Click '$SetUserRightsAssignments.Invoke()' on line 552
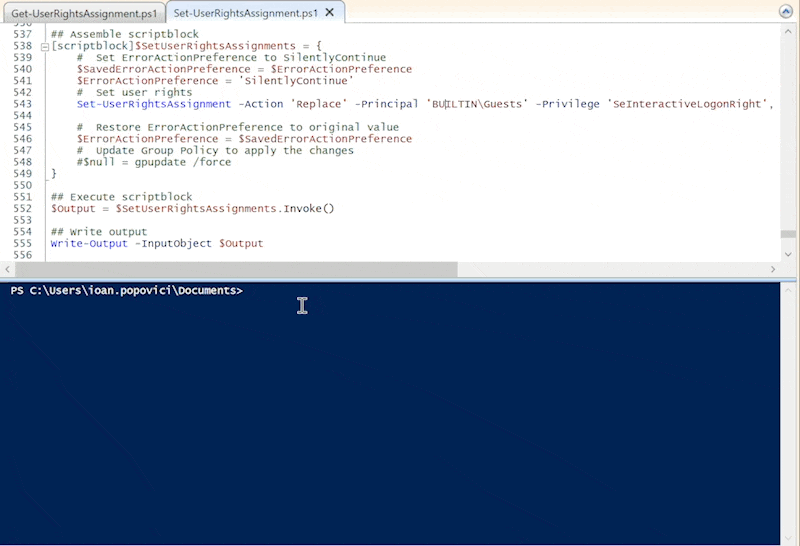Viewport: 800px width, 546px height. [224, 209]
